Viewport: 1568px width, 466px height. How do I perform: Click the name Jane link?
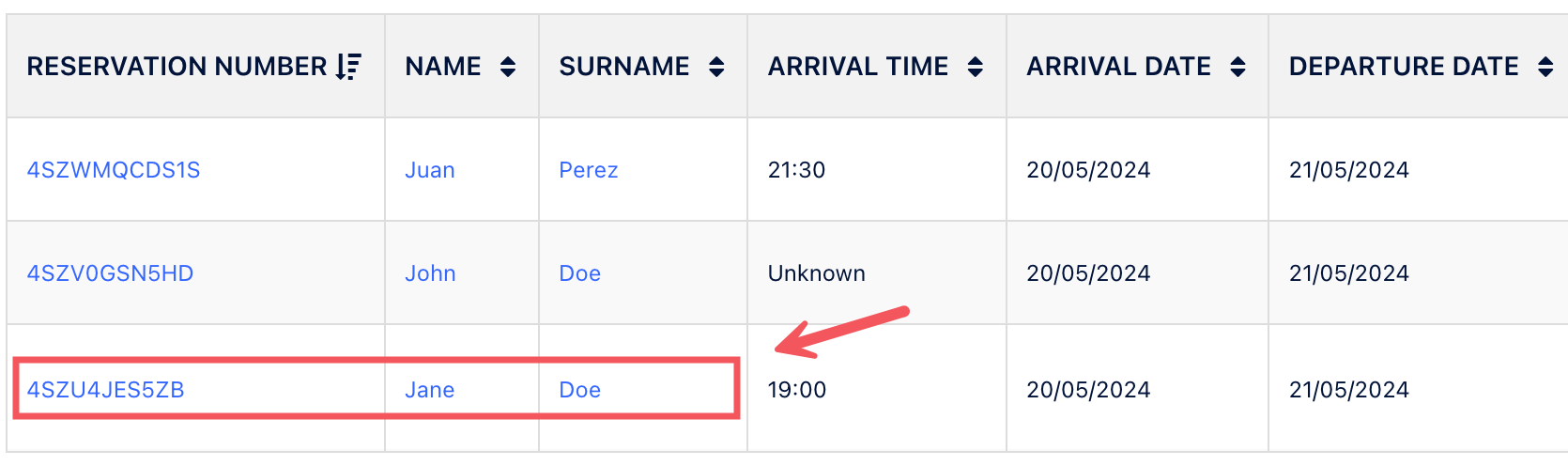[x=430, y=390]
